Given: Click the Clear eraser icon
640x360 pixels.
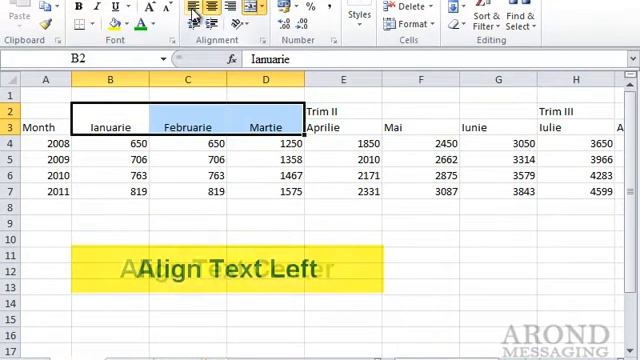Looking at the screenshot, I should click(x=454, y=25).
